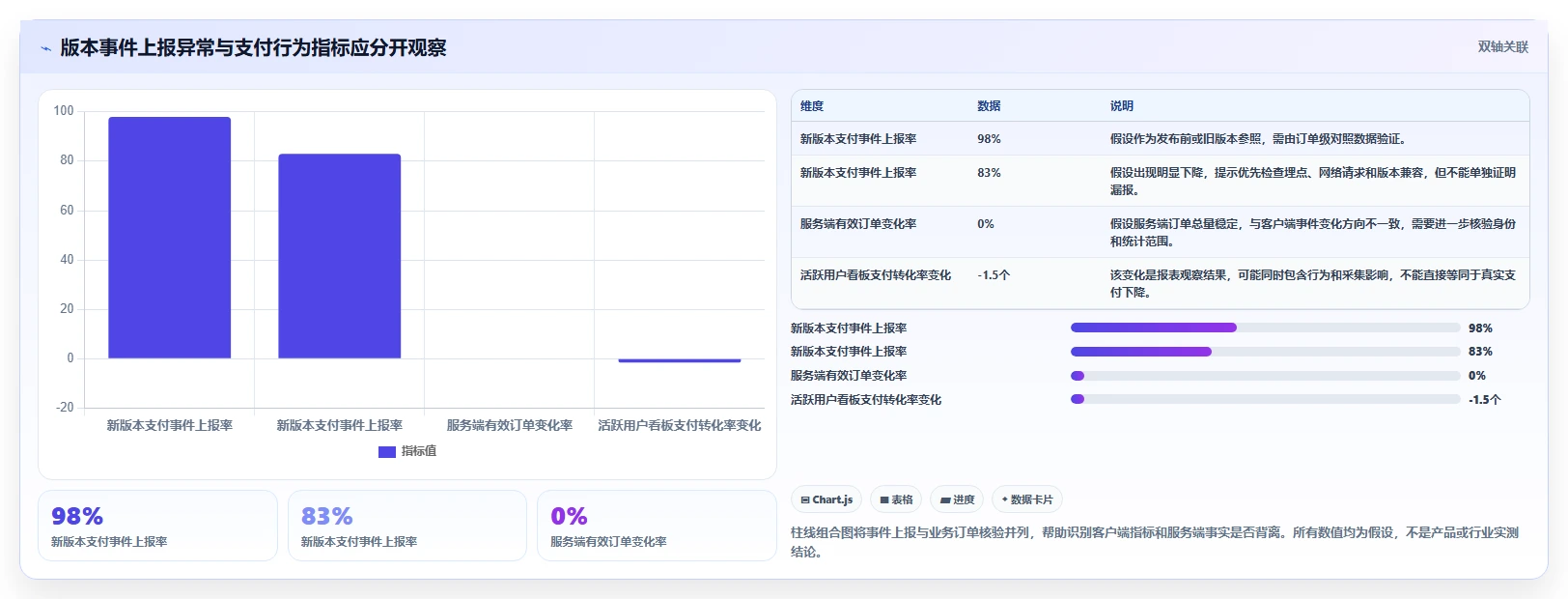Click the 0% cell in the table
This screenshot has width=1568, height=599.
(985, 224)
